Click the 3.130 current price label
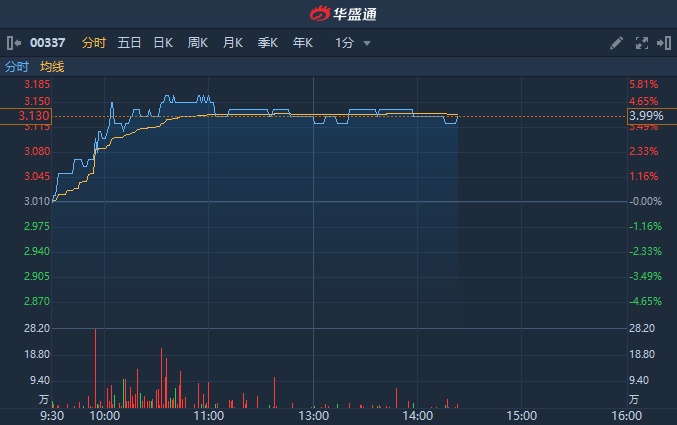The image size is (677, 425). click(x=27, y=116)
